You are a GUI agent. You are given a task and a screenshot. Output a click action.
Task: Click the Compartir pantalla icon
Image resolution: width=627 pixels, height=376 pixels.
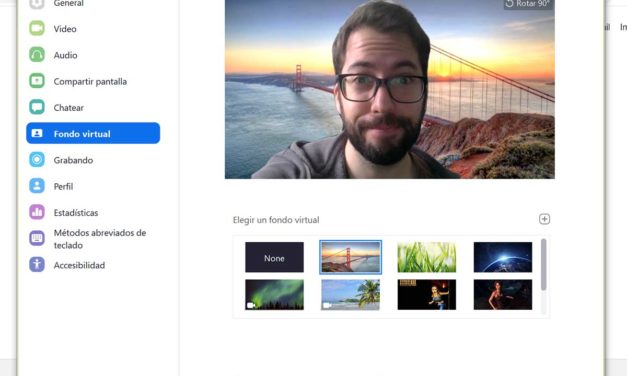click(37, 81)
